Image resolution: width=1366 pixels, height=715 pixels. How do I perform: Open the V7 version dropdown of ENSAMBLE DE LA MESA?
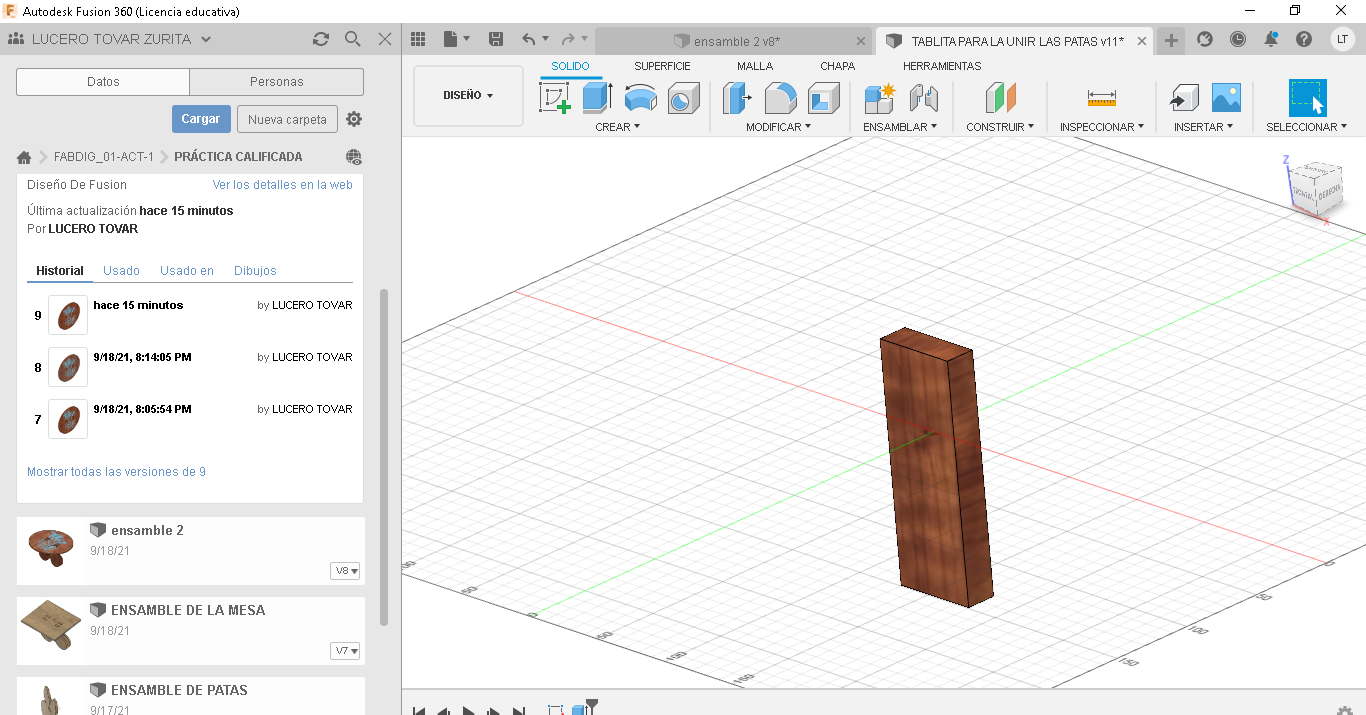[345, 651]
